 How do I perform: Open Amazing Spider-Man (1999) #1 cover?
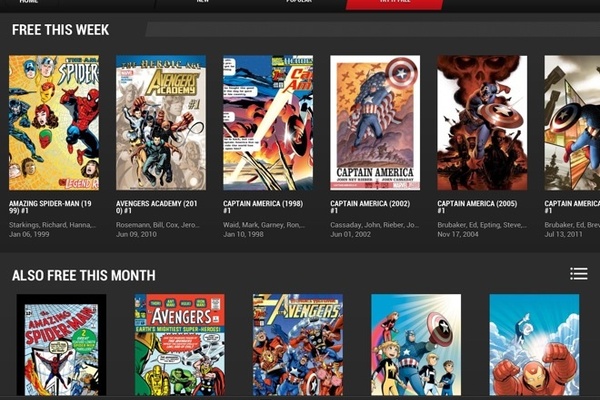coord(54,122)
